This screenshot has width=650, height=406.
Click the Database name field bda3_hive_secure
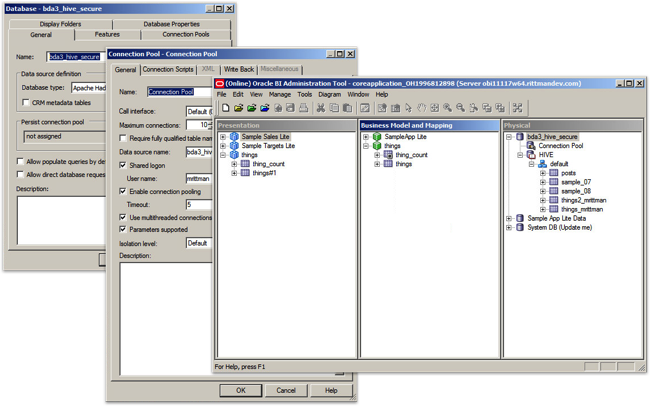(x=75, y=57)
